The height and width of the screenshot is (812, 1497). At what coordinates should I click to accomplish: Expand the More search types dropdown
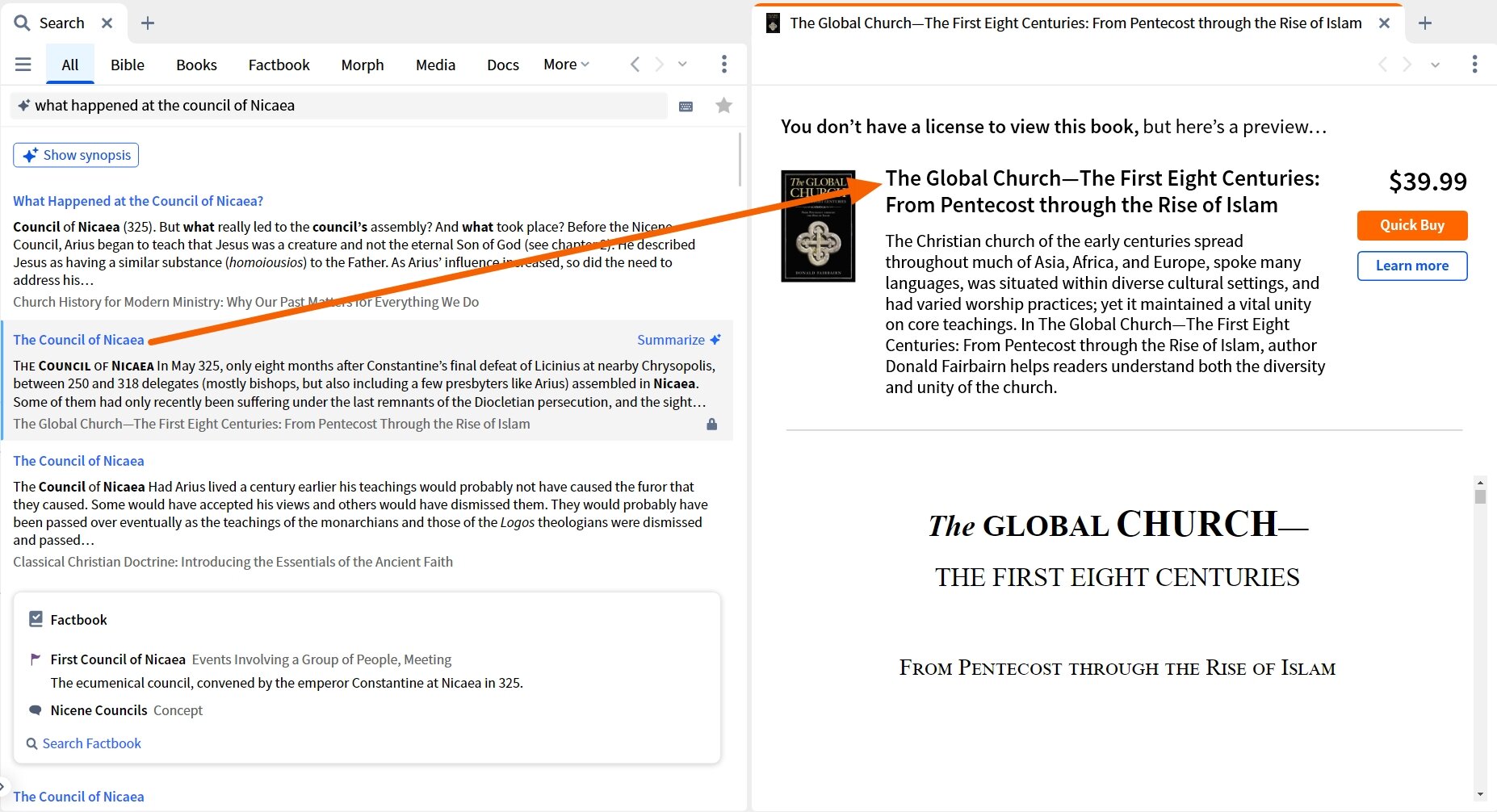tap(566, 65)
